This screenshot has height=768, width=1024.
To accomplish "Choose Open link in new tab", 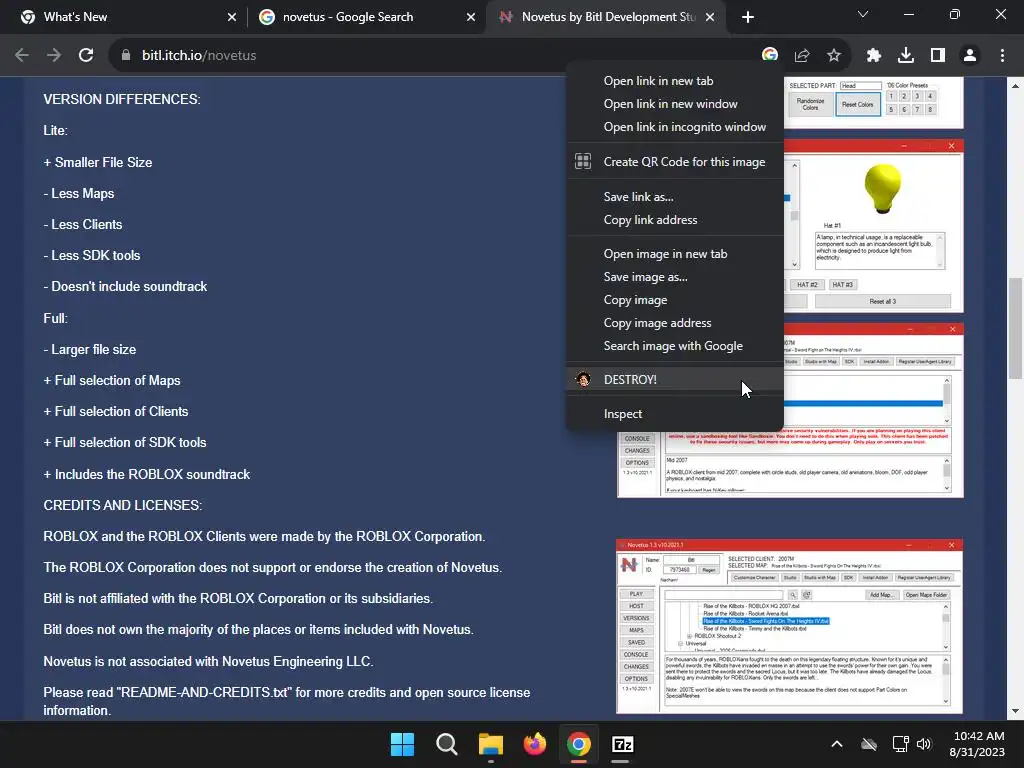I will click(675, 81).
